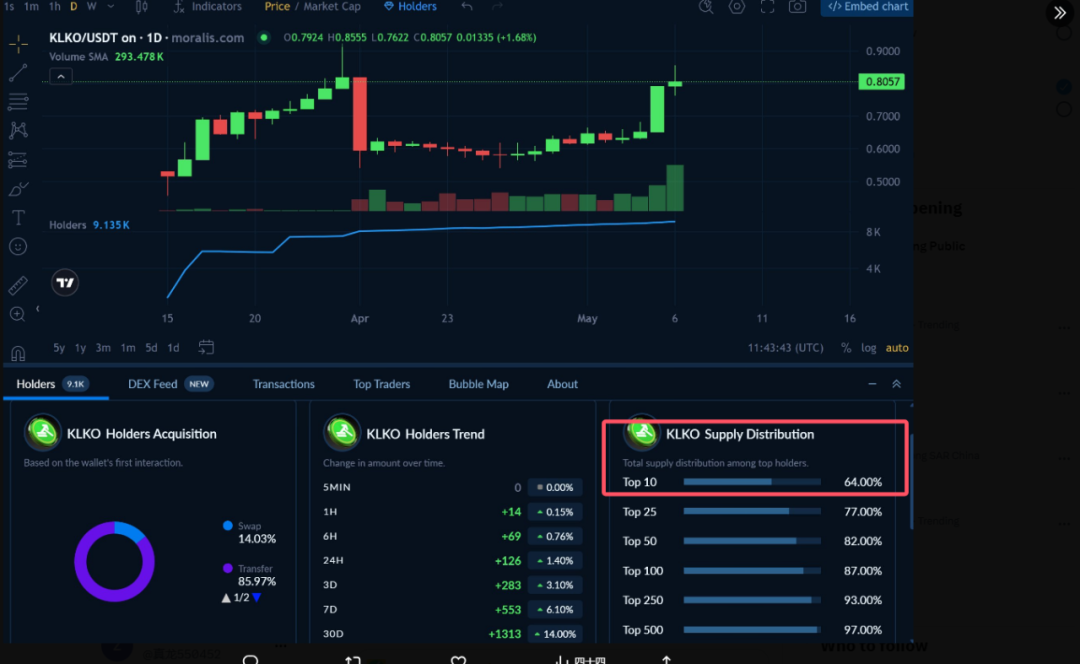Toggle the log scale option
The width and height of the screenshot is (1080, 664).
(869, 348)
